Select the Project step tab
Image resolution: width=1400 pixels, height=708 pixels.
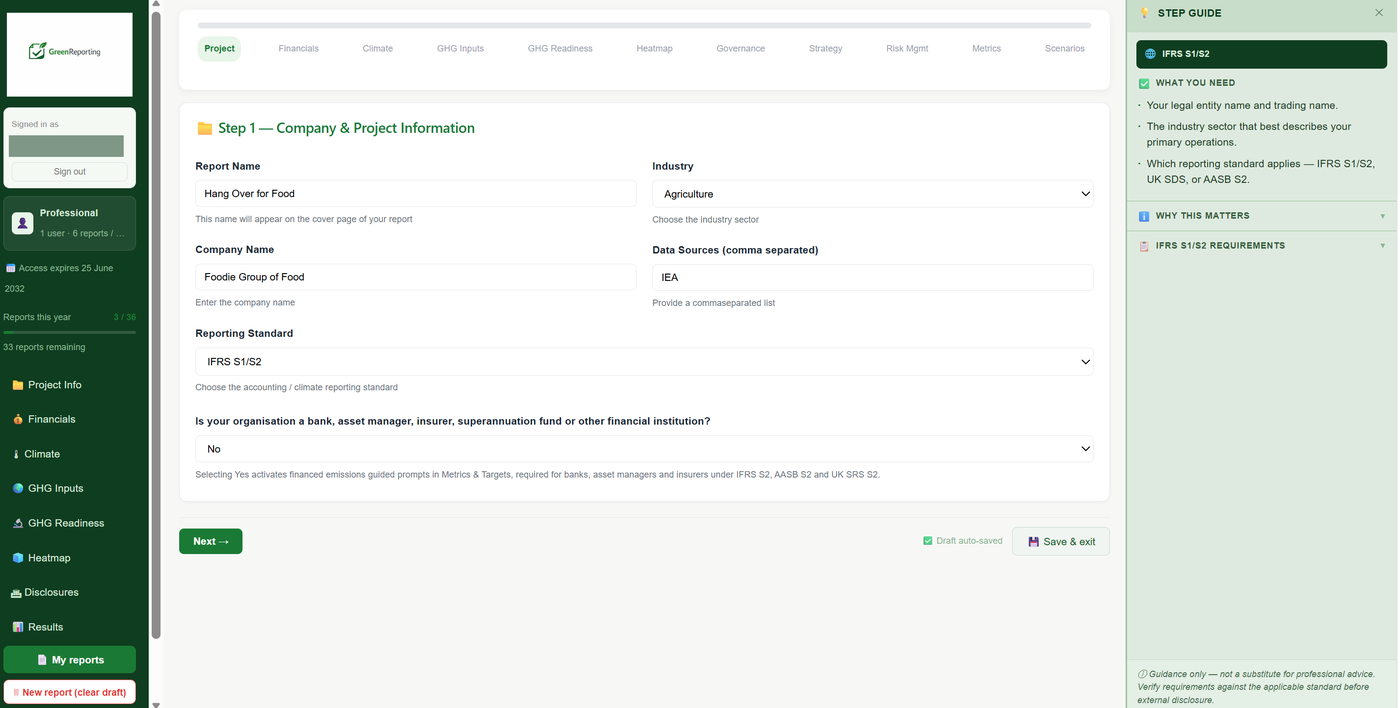219,48
